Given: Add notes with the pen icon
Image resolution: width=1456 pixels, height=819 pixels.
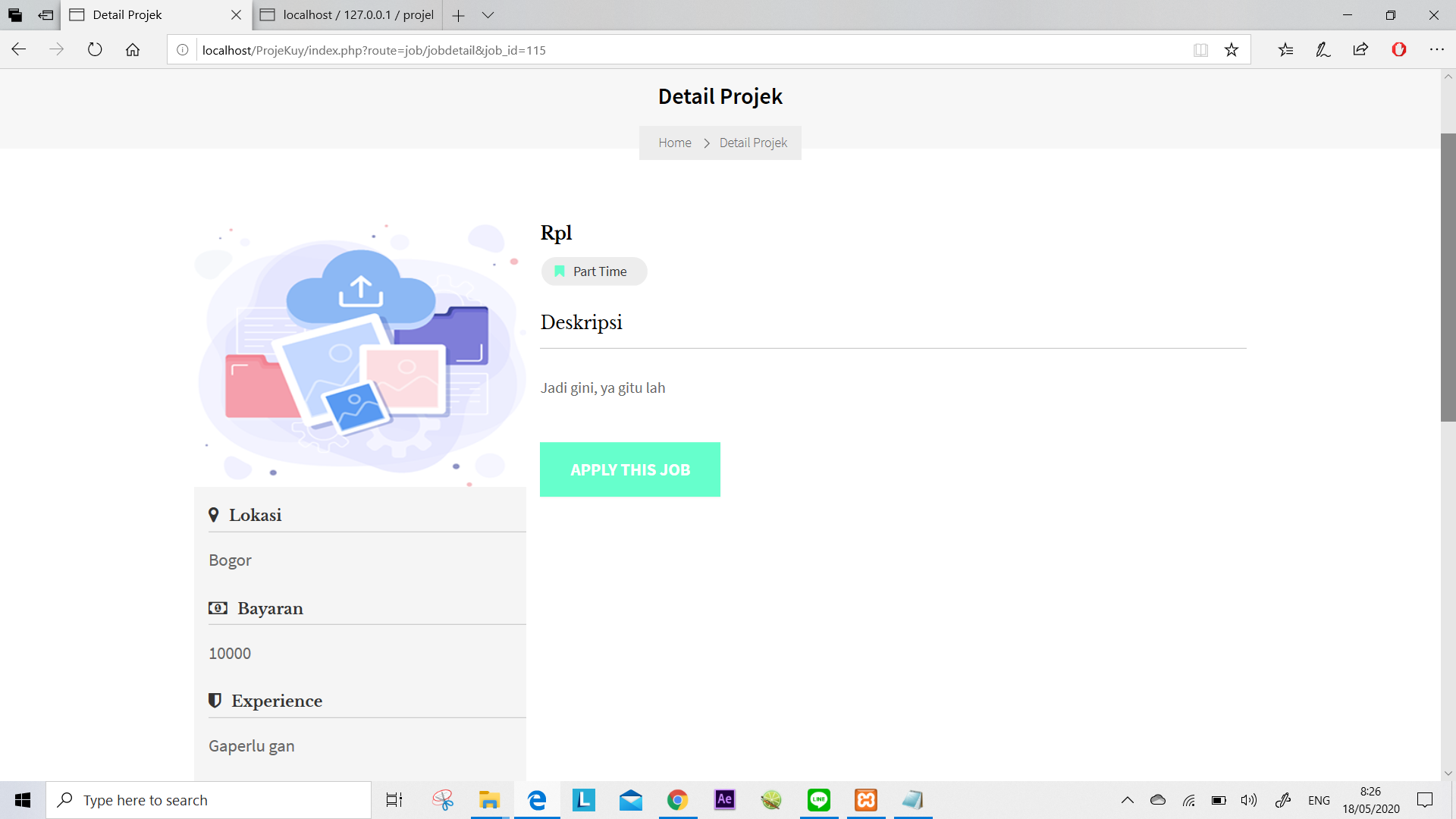Looking at the screenshot, I should (x=1323, y=50).
